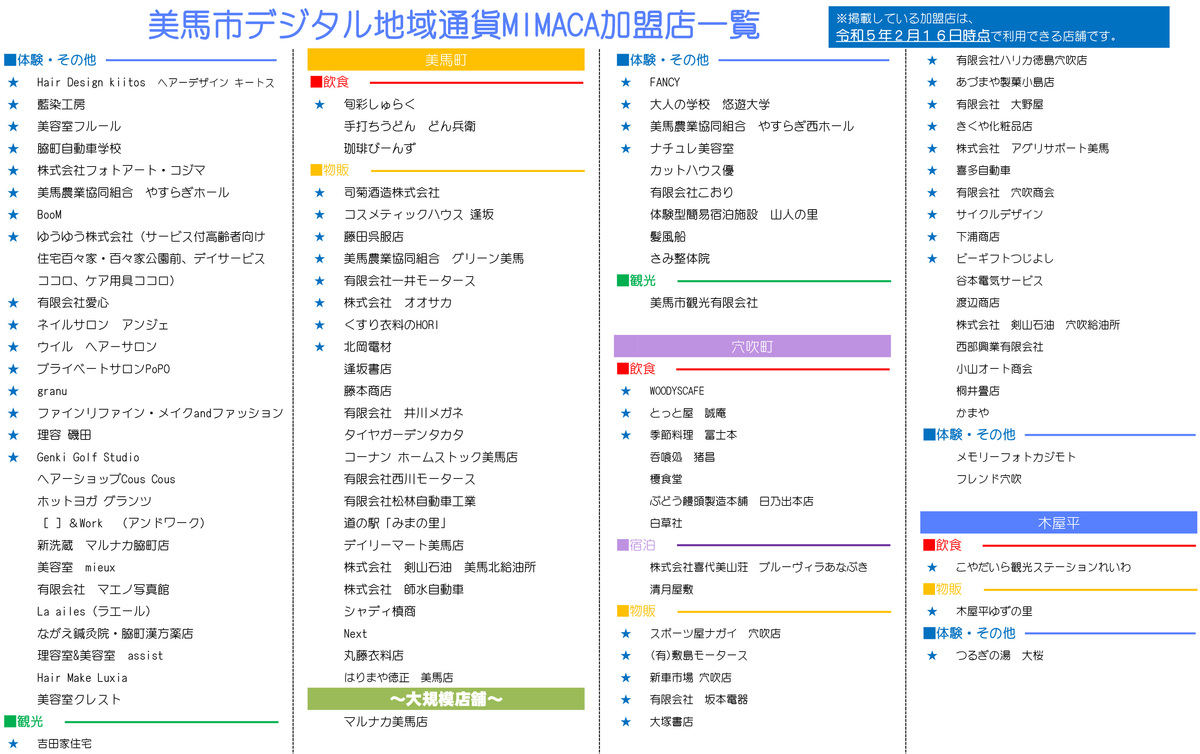
Task: Click the star beside つるぎの湯 大桜
Action: pyautogui.click(x=932, y=656)
